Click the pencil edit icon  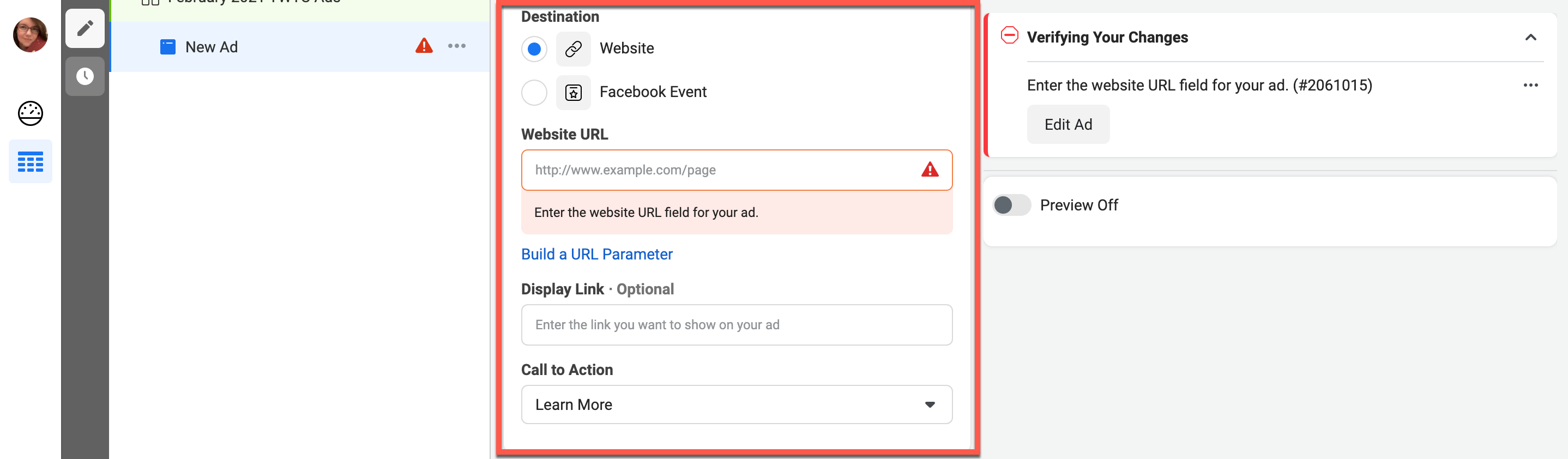(85, 28)
